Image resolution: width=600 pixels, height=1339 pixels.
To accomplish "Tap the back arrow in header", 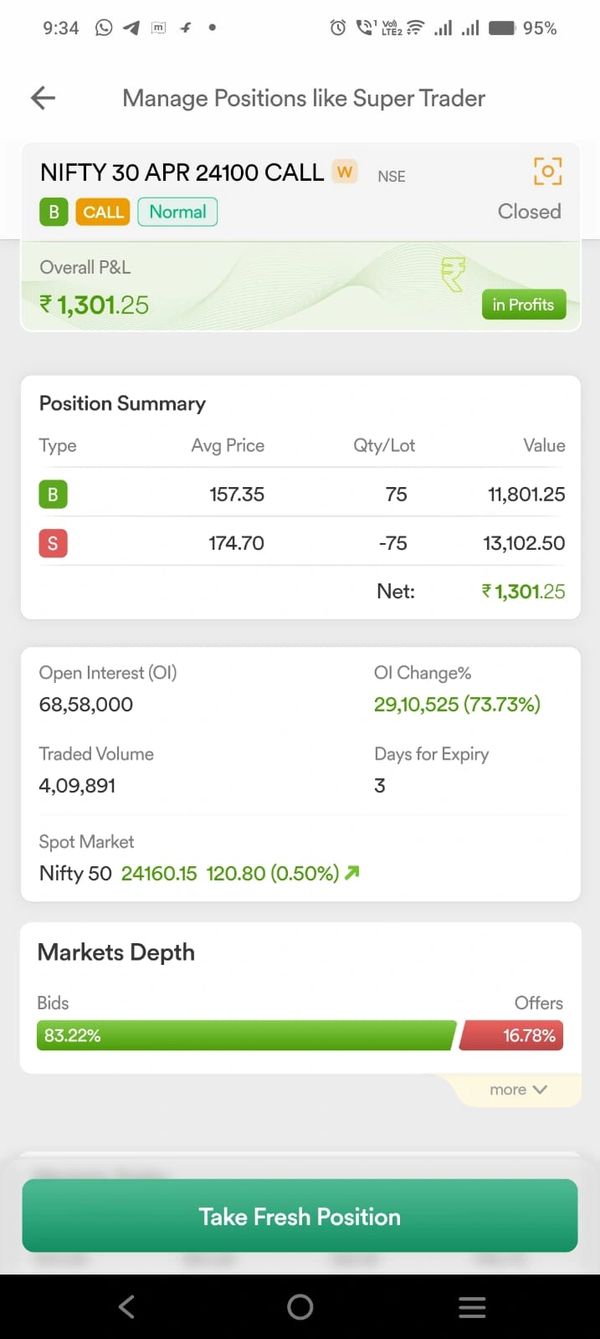I will (43, 98).
